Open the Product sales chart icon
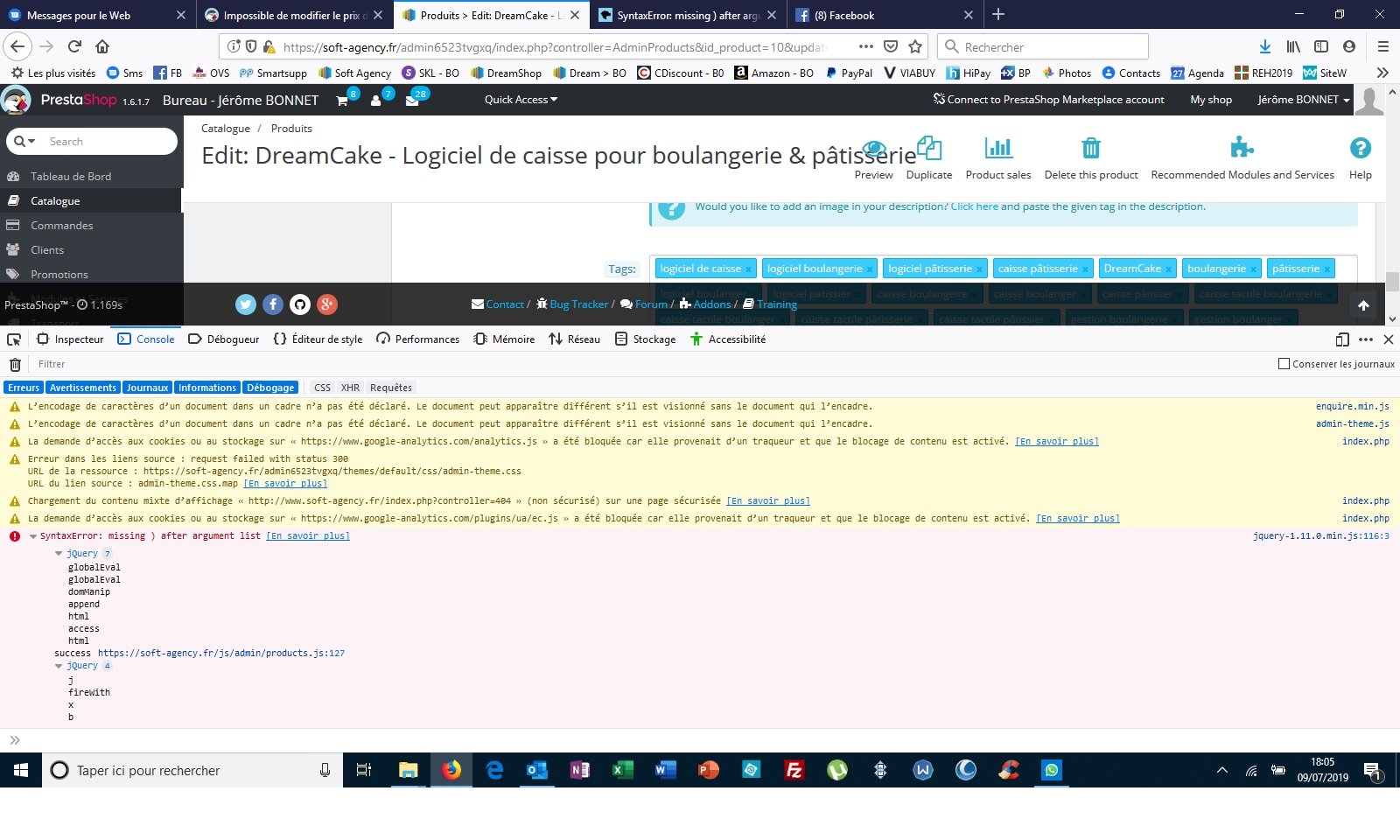Image resolution: width=1400 pixels, height=840 pixels. tap(998, 148)
